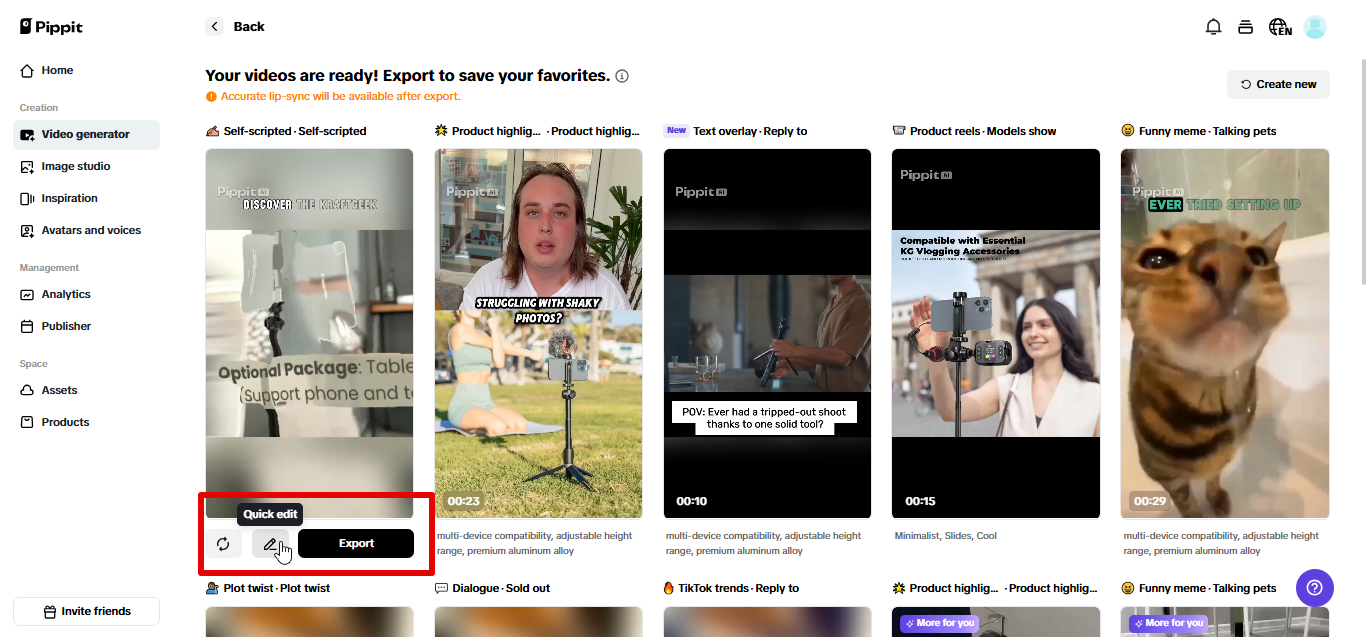This screenshot has height=637, width=1366.
Task: Click the orange lip-sync warning icon
Action: pyautogui.click(x=211, y=97)
